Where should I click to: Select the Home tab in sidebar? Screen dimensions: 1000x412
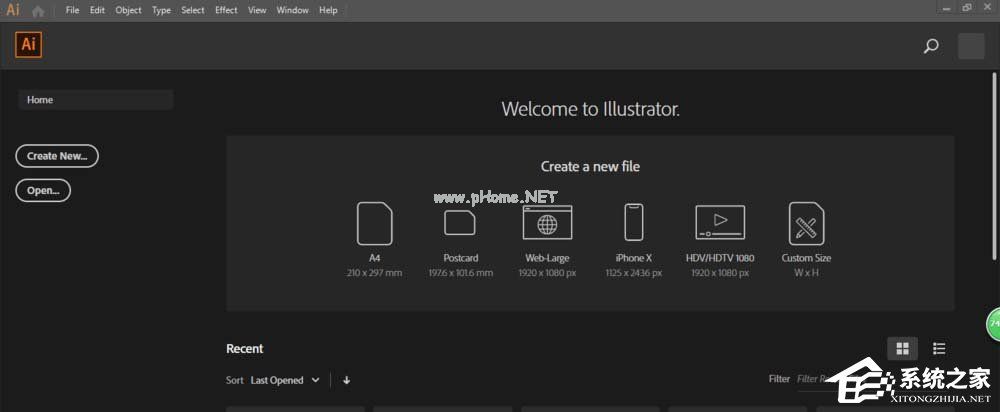96,99
